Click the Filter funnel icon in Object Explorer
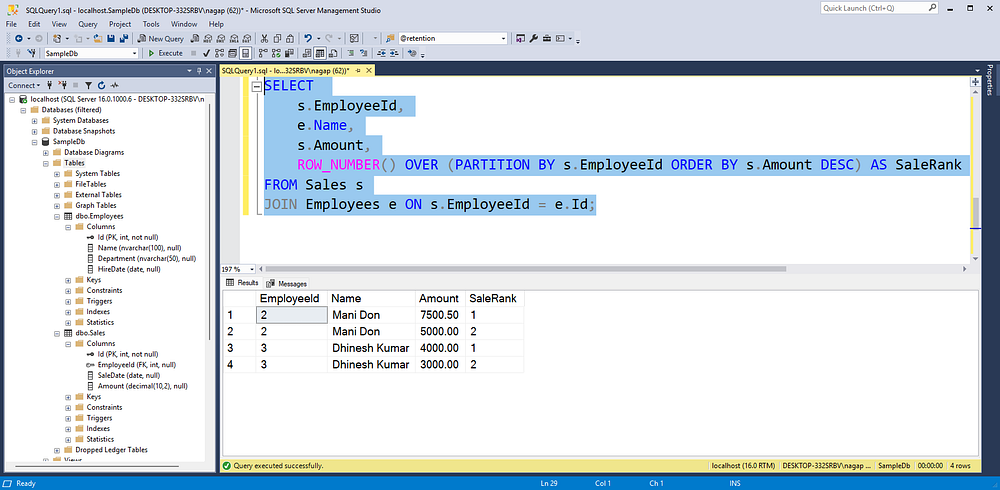This screenshot has height=490, width=1000. click(x=89, y=85)
